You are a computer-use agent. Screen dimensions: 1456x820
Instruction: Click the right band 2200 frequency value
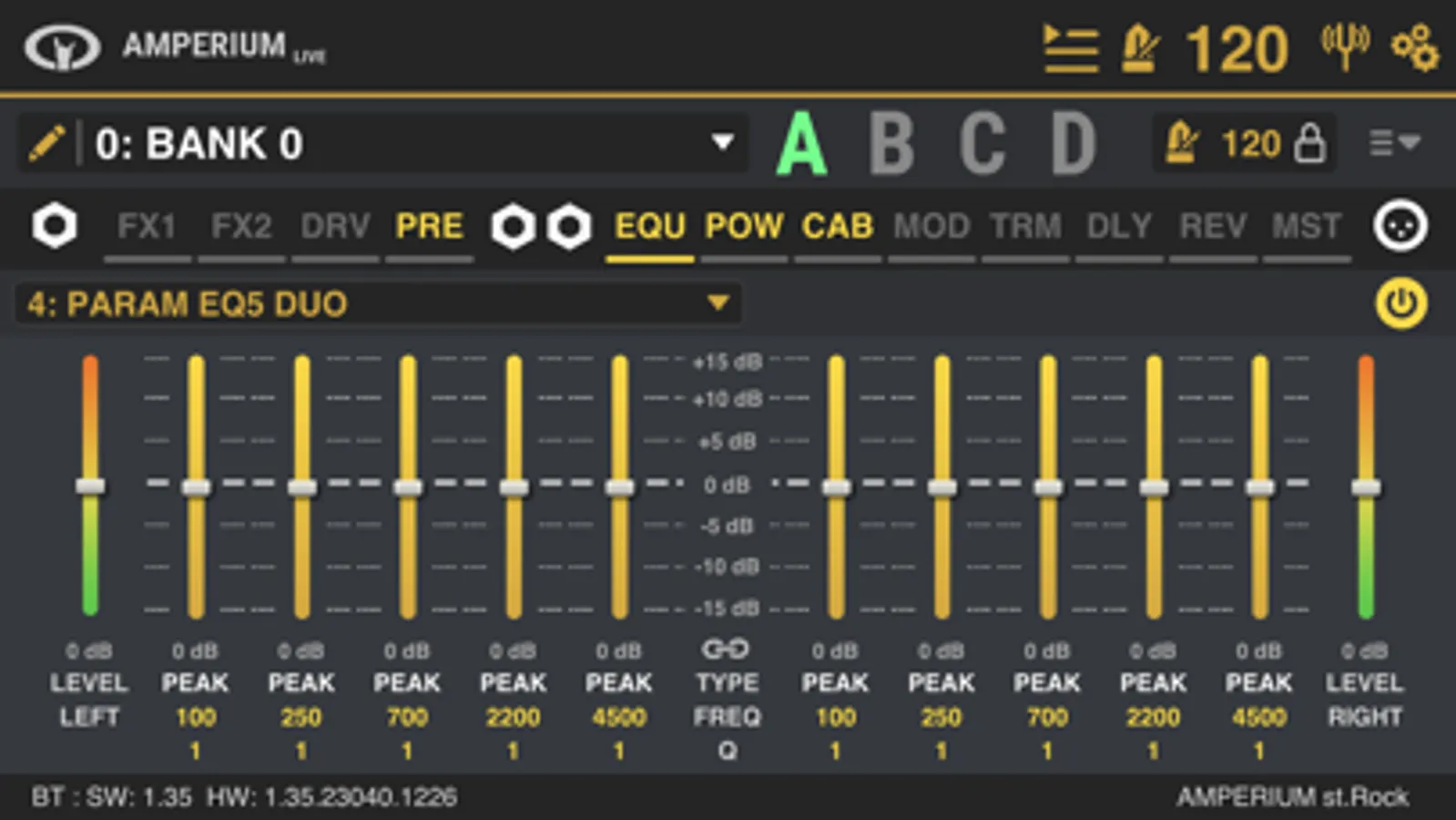[1153, 717]
